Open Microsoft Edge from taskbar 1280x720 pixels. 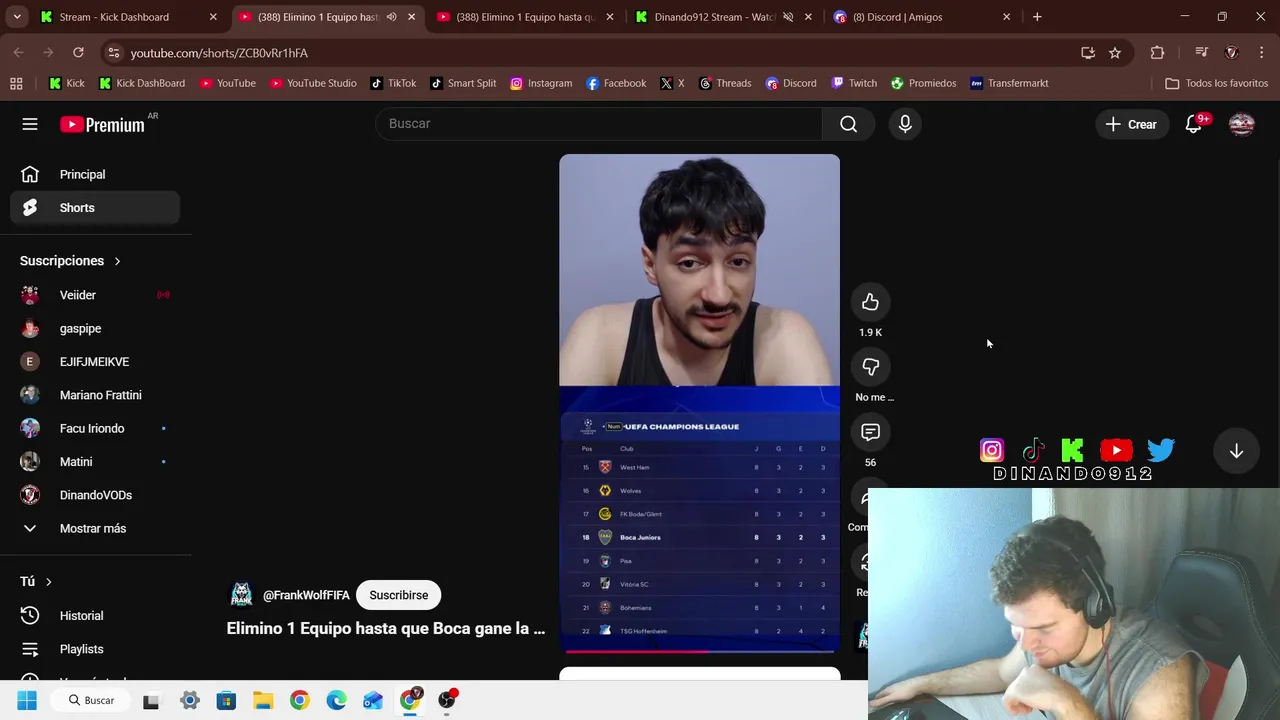336,700
